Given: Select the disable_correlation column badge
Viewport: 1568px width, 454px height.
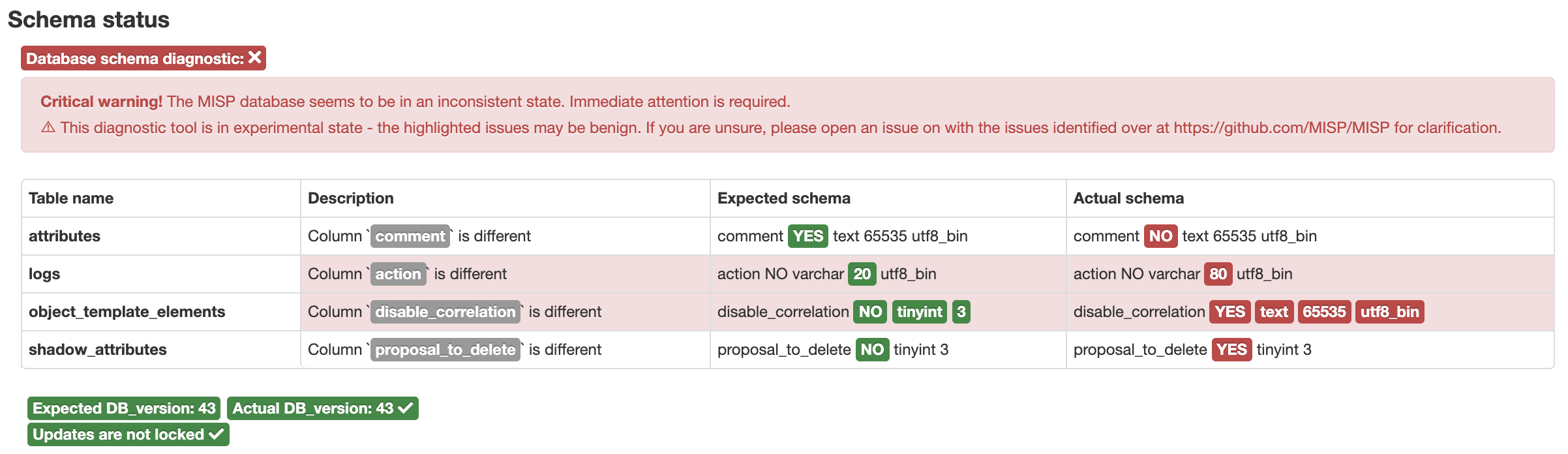Looking at the screenshot, I should click(x=445, y=312).
